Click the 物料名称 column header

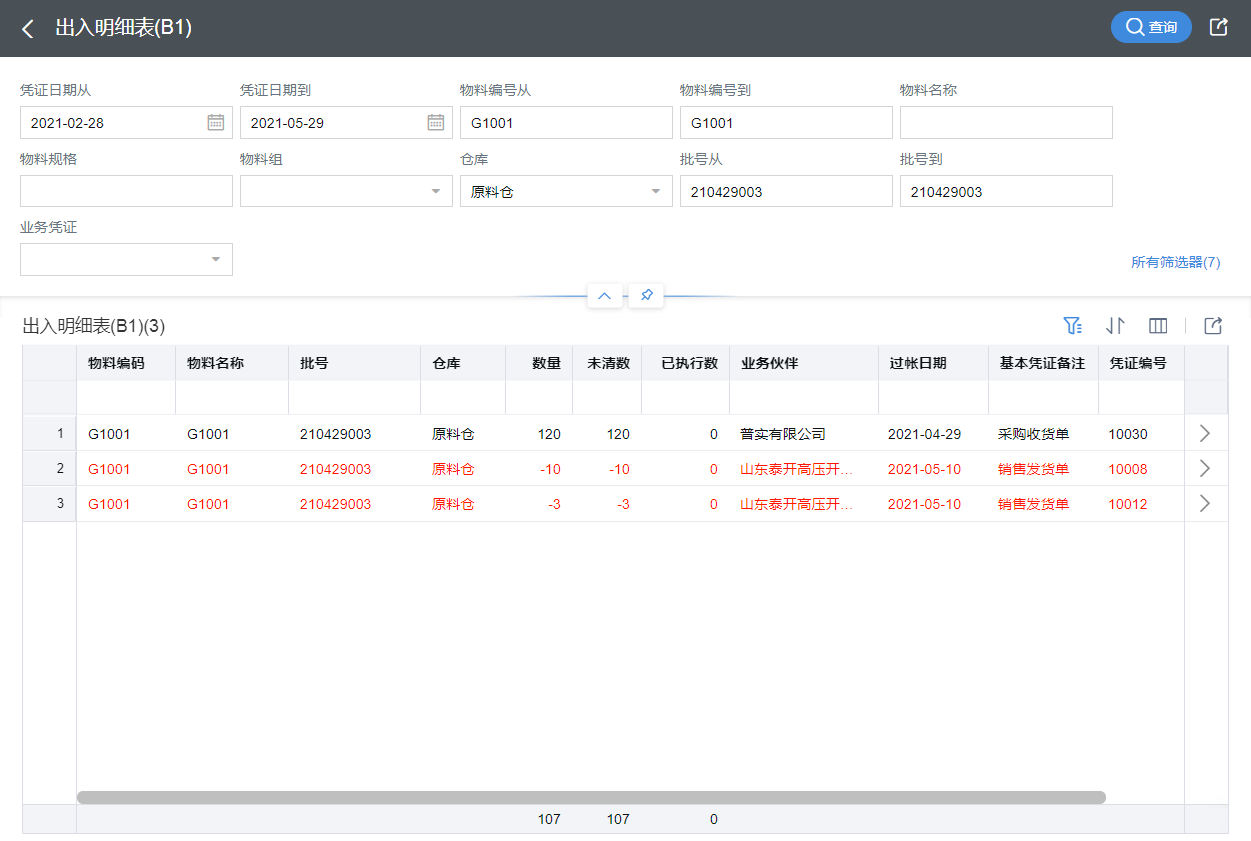point(232,363)
